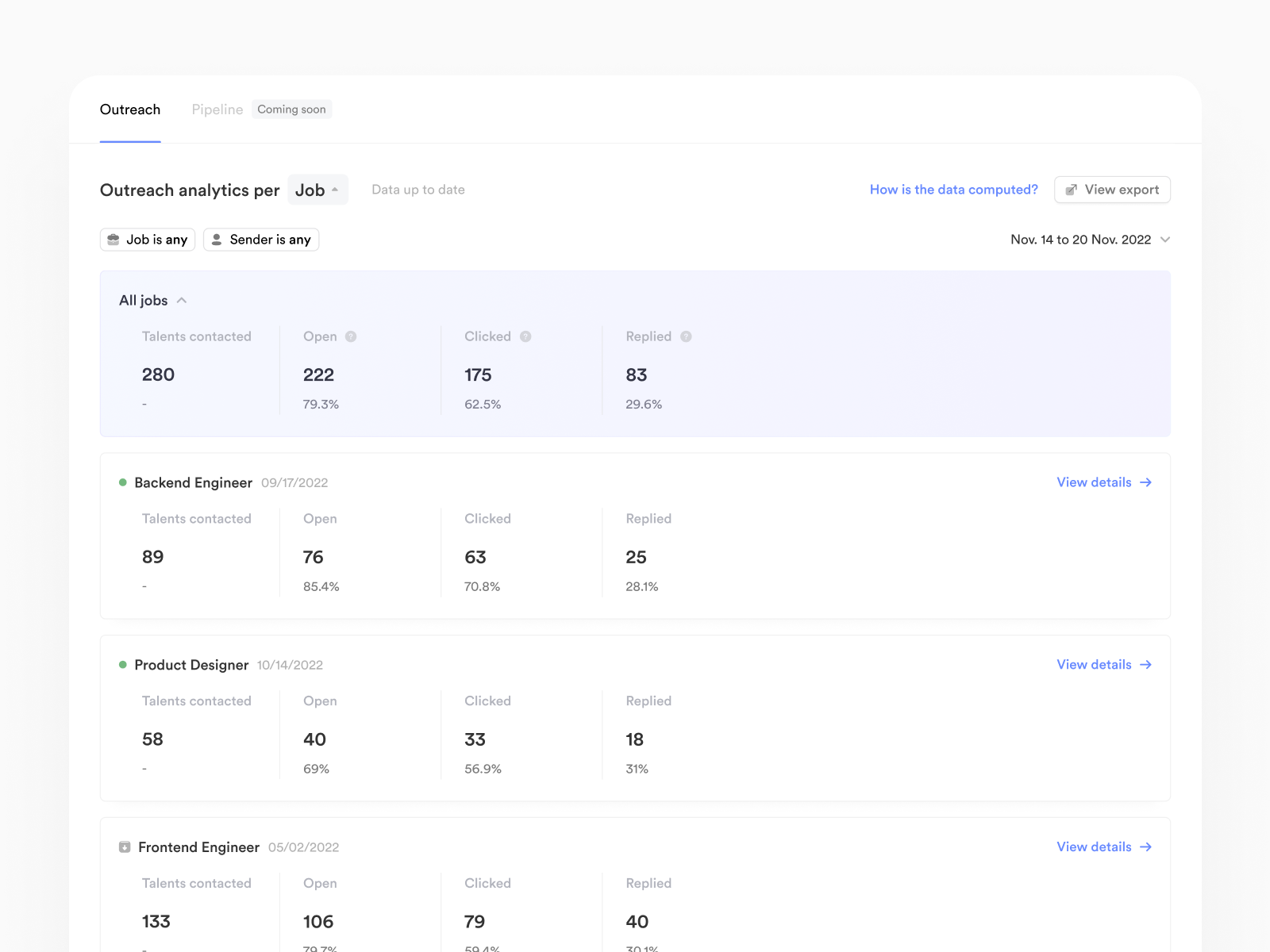View details for Product Designer job
The height and width of the screenshot is (952, 1270).
point(1094,665)
